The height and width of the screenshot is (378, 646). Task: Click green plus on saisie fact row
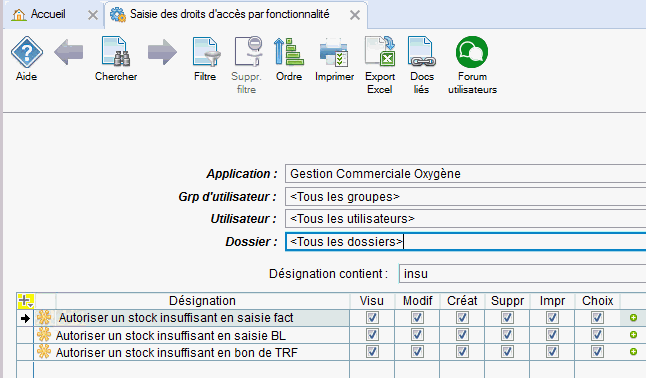point(634,317)
